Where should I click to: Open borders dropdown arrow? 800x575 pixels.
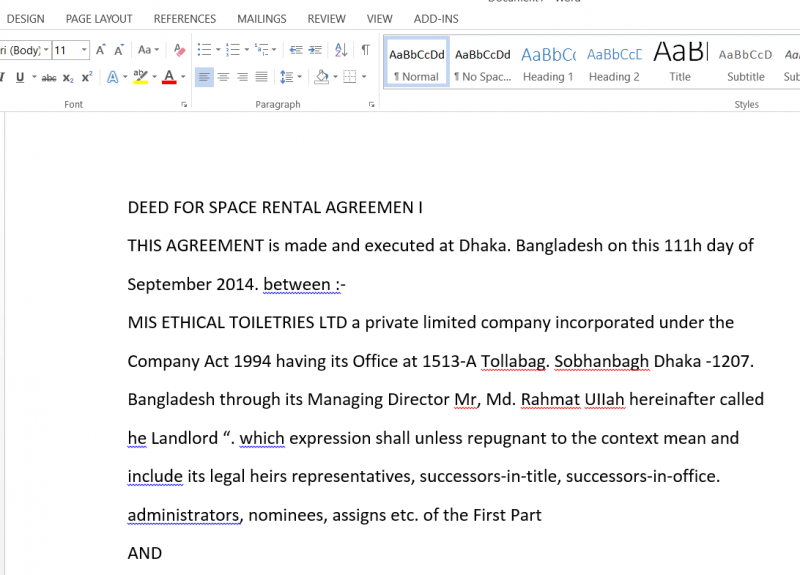click(364, 77)
